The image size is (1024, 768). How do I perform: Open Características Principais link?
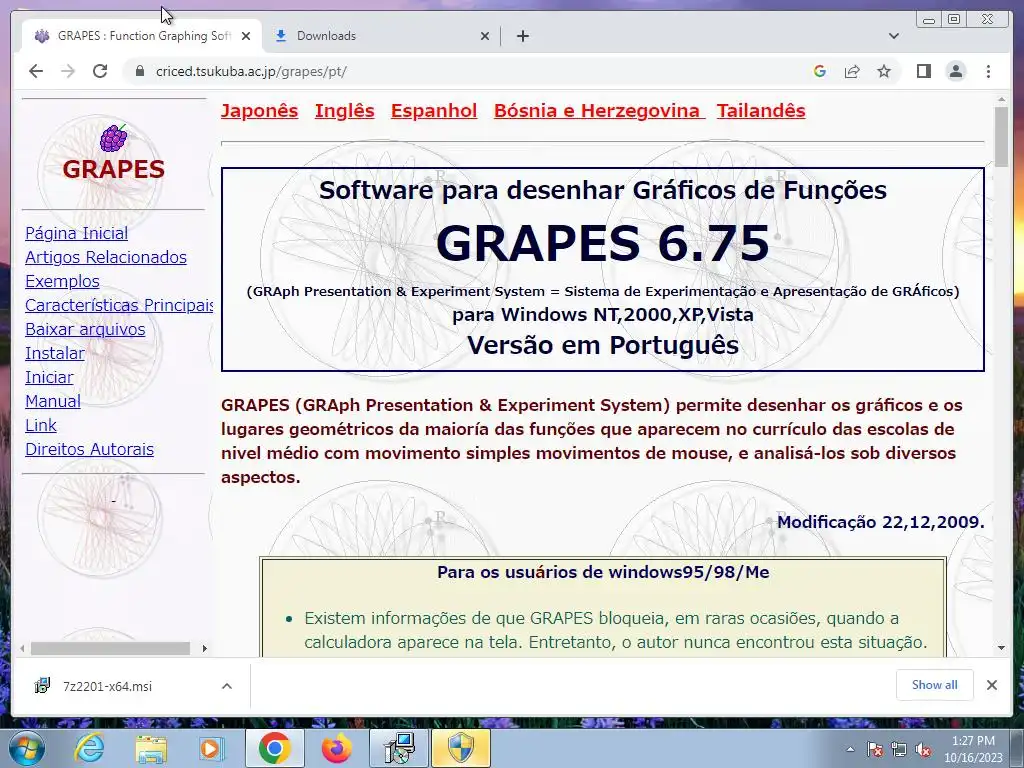click(120, 305)
